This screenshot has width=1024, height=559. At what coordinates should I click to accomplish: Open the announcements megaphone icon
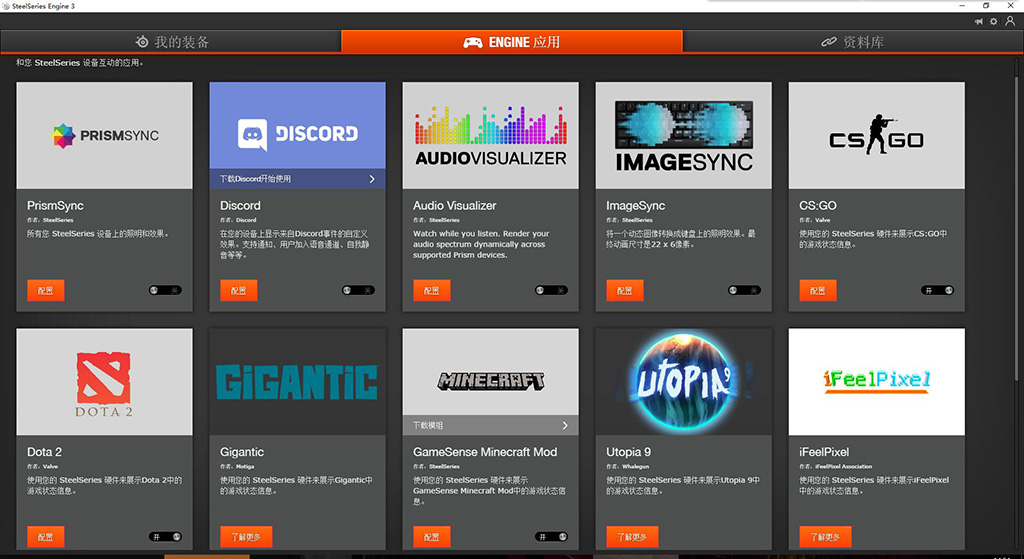(978, 21)
